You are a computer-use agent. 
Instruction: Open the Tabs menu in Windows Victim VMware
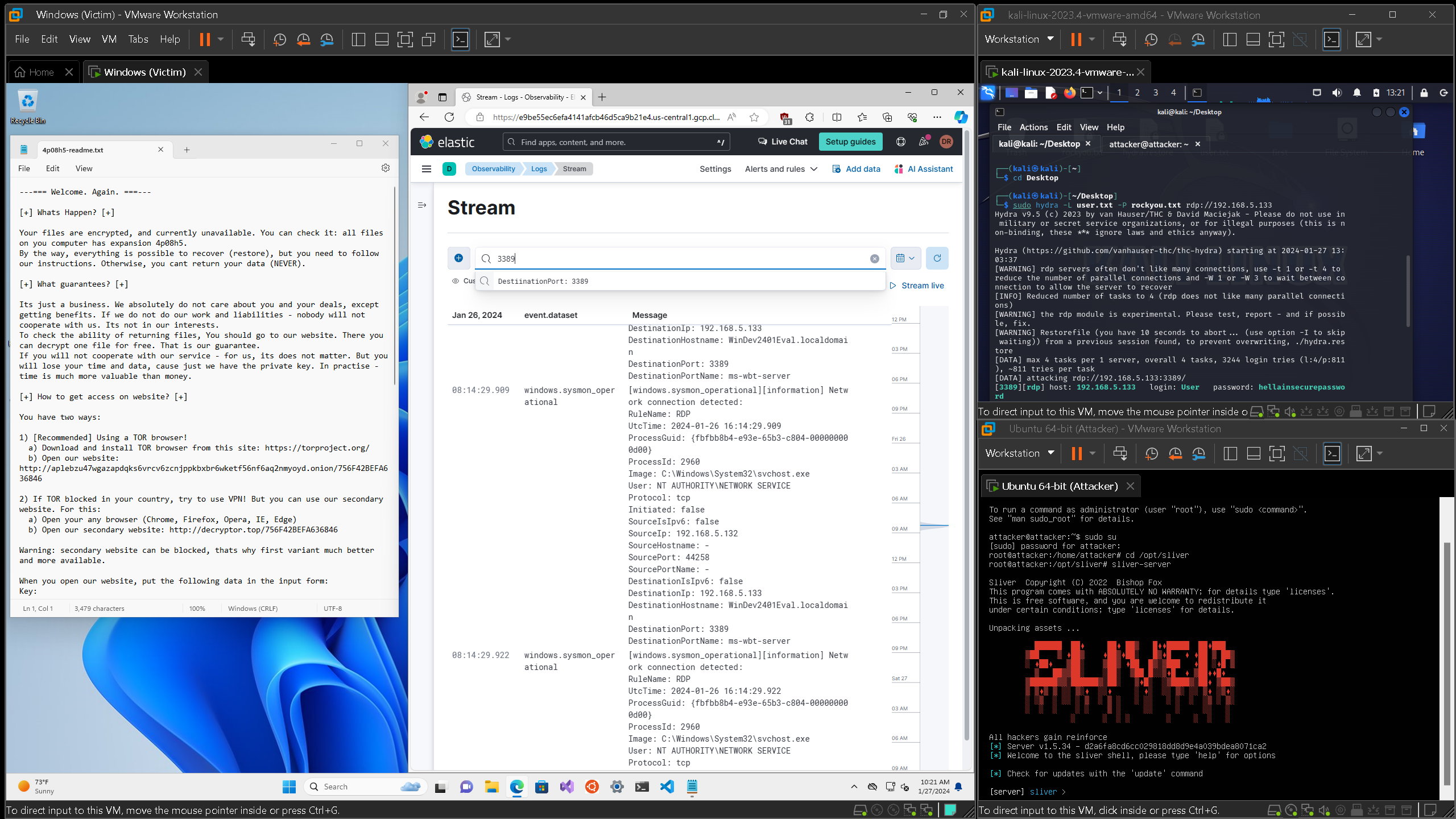138,39
